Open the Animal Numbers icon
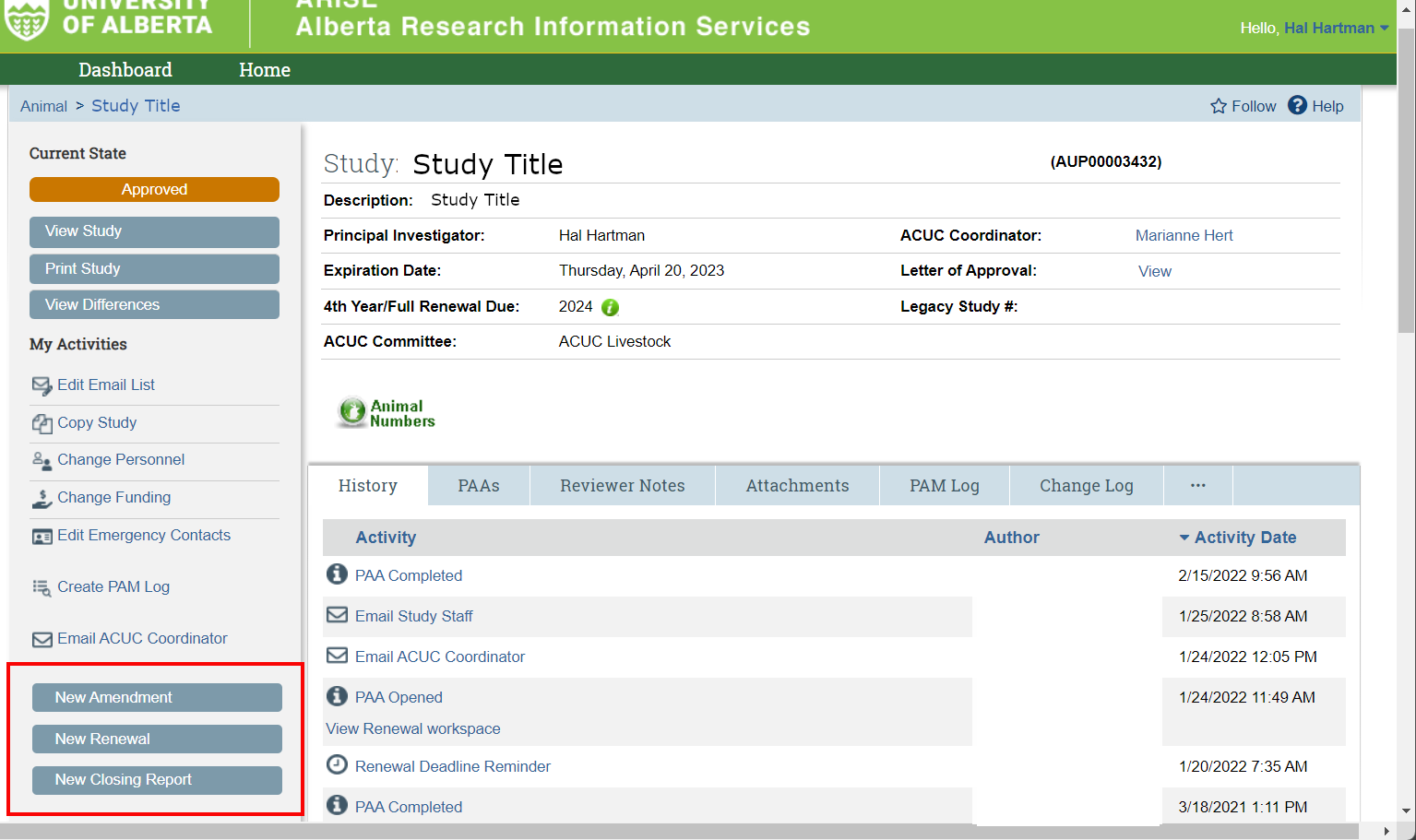The width and height of the screenshot is (1416, 840). coord(352,412)
